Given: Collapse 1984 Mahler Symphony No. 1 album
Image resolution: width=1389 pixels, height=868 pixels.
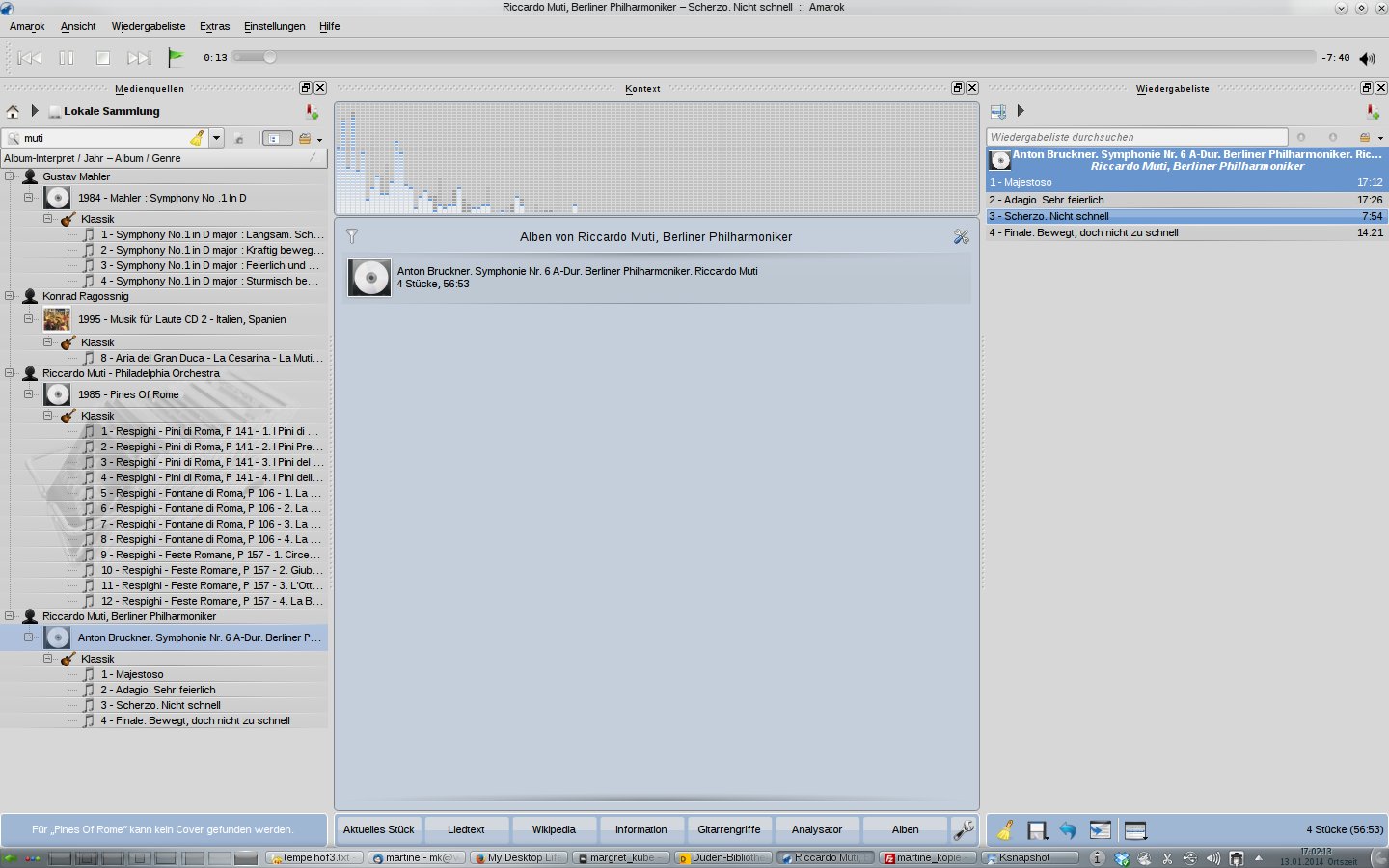Looking at the screenshot, I should click(28, 198).
